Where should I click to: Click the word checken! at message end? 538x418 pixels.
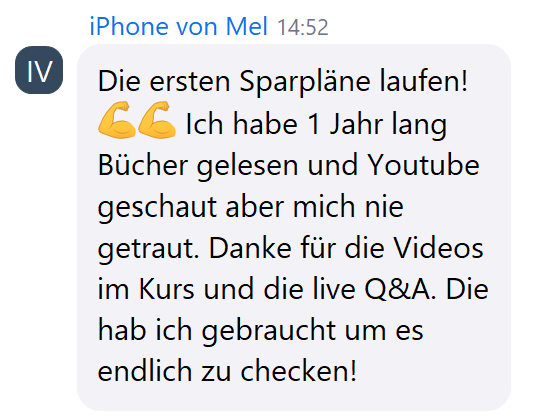point(299,372)
